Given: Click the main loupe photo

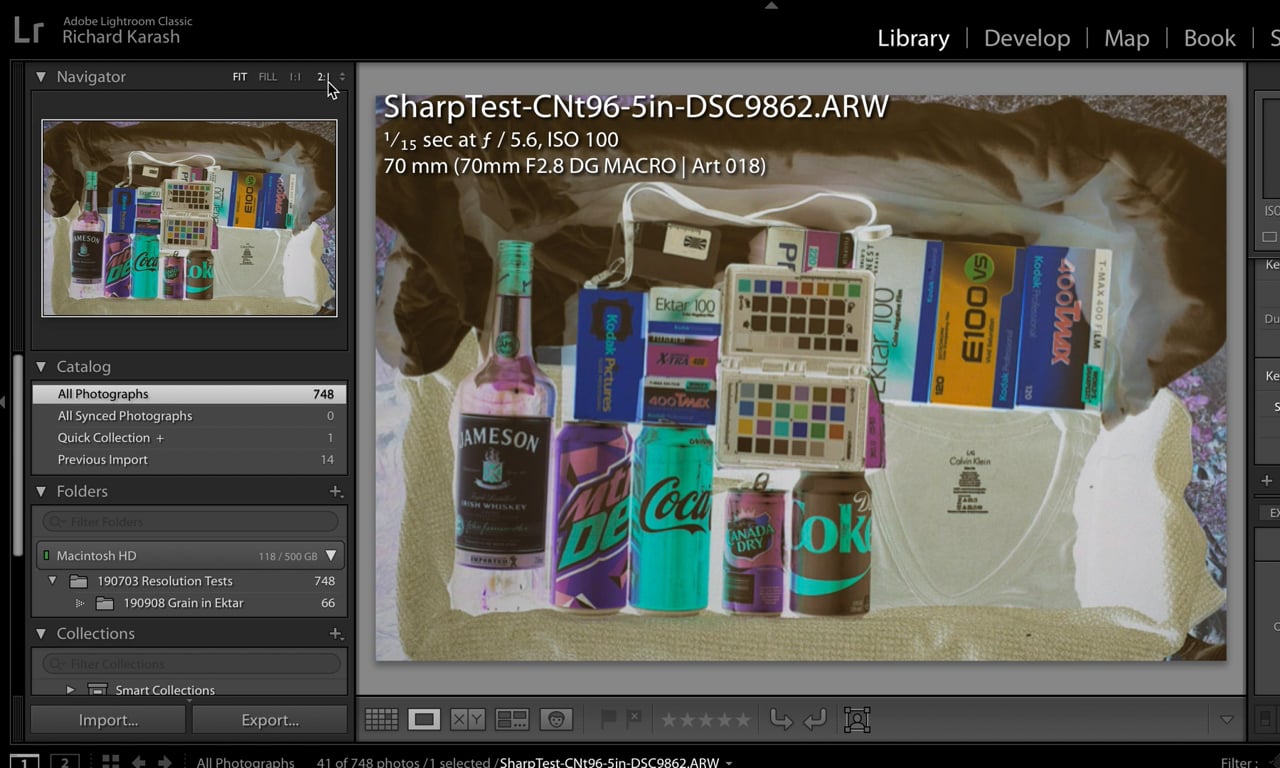Looking at the screenshot, I should (x=800, y=378).
